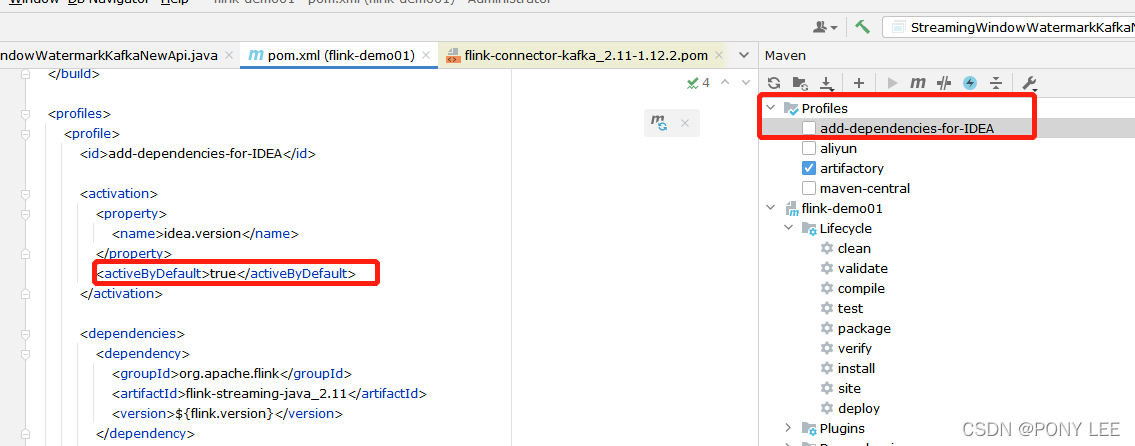Image resolution: width=1135 pixels, height=446 pixels.
Task: Click Generate Sources and Update Folders icon
Action: point(800,83)
